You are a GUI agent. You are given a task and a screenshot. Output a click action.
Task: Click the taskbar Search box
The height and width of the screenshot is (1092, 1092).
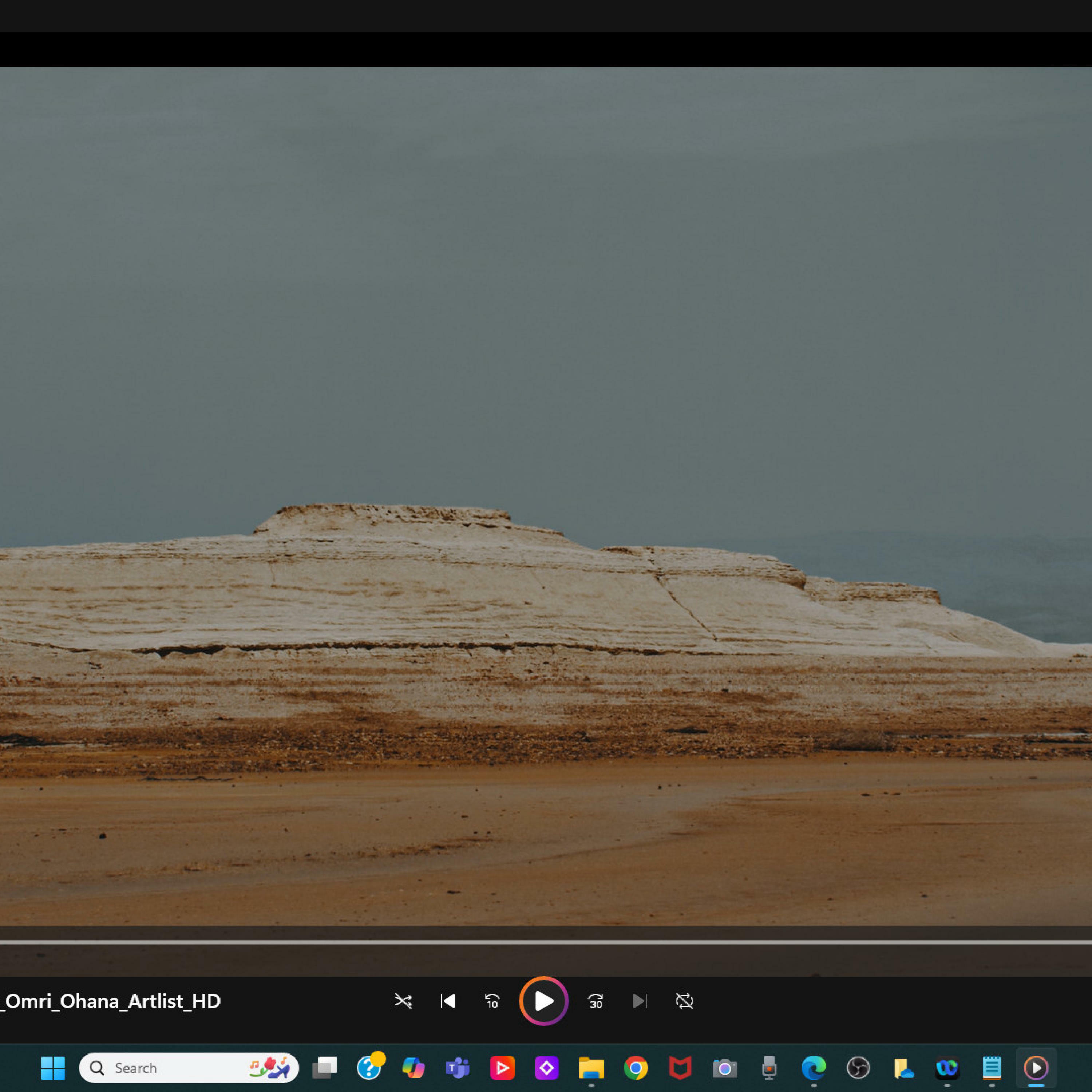(189, 1068)
